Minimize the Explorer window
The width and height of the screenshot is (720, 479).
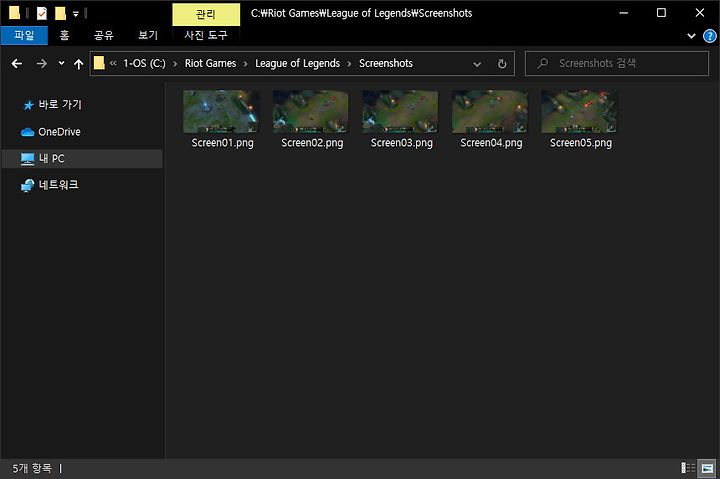624,13
